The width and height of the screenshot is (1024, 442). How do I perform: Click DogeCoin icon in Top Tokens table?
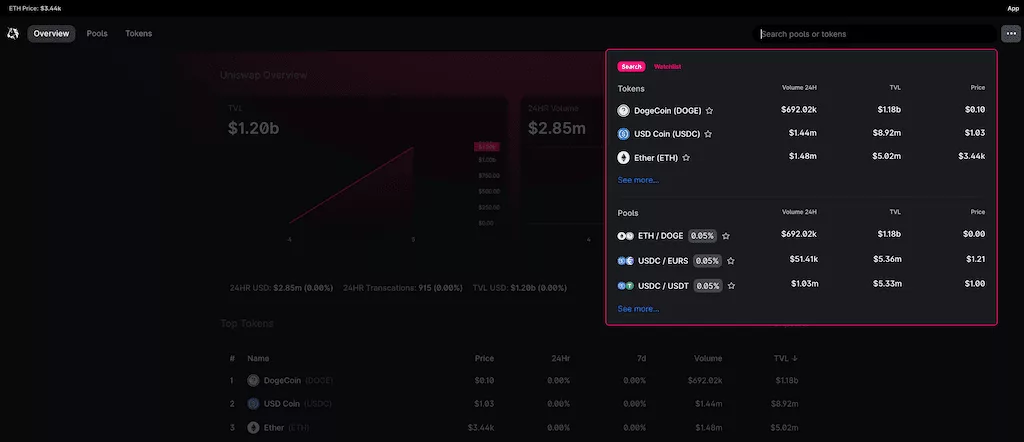(x=253, y=380)
